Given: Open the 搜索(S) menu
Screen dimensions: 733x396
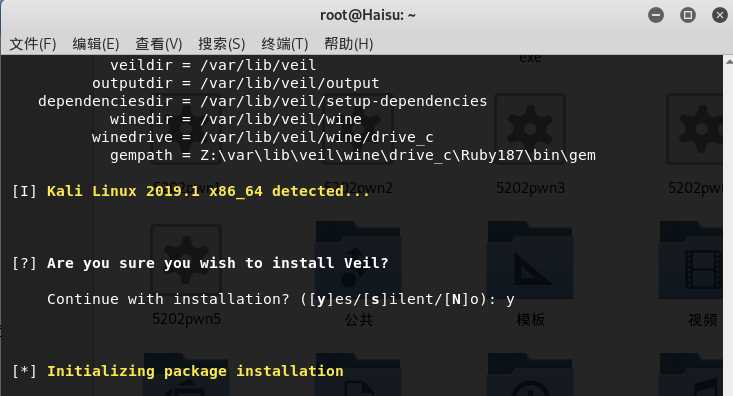Looking at the screenshot, I should (x=222, y=44).
